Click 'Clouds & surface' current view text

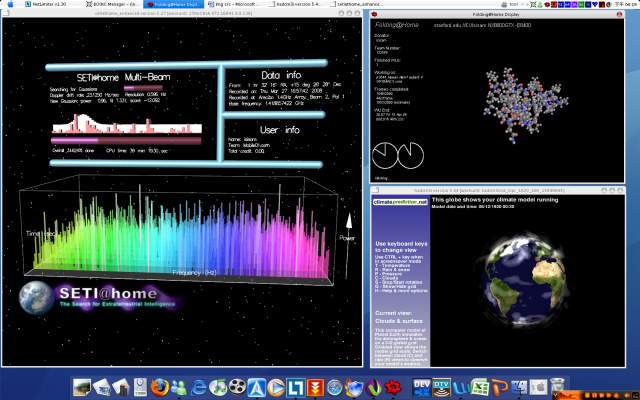pyautogui.click(x=399, y=321)
